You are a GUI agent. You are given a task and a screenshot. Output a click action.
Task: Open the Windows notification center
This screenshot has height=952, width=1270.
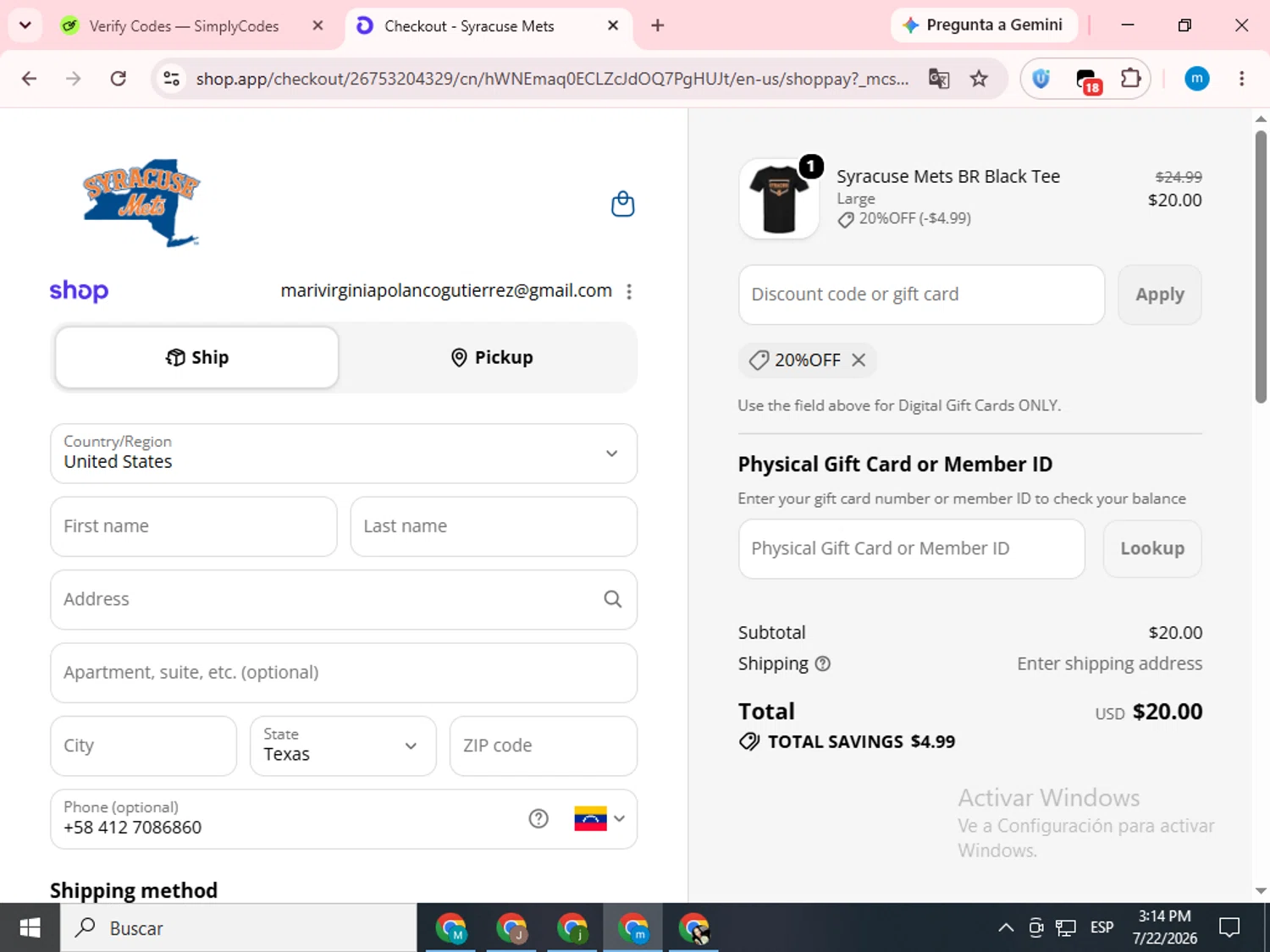click(x=1229, y=927)
